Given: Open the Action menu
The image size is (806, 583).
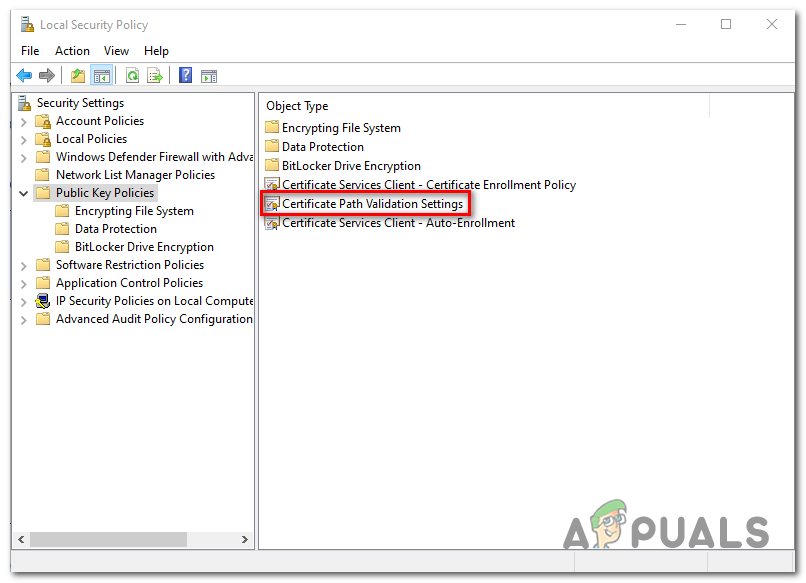Looking at the screenshot, I should [x=72, y=51].
